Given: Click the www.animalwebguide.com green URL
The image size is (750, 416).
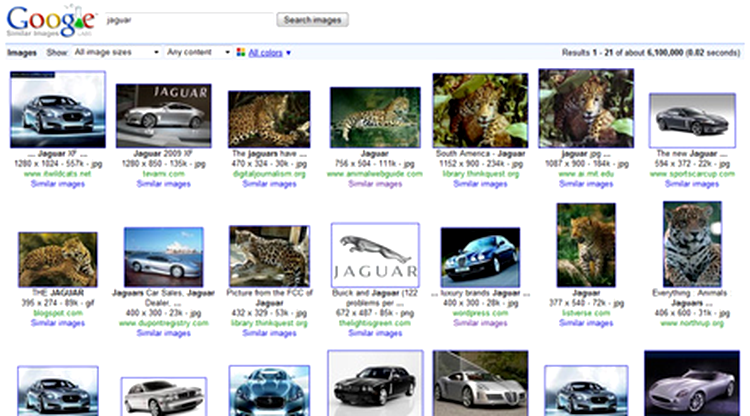Looking at the screenshot, I should (x=375, y=174).
